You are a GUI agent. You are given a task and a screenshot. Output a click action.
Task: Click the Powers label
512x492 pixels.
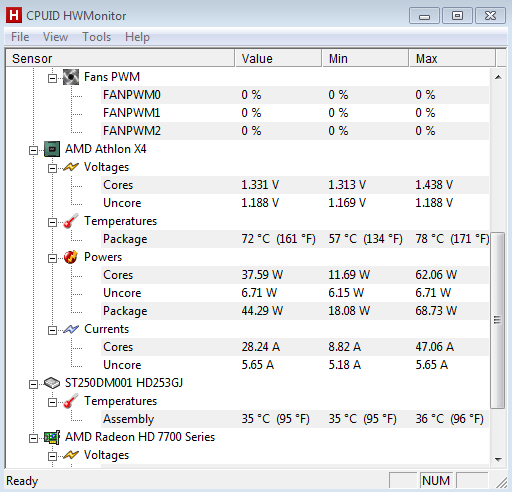[103, 257]
